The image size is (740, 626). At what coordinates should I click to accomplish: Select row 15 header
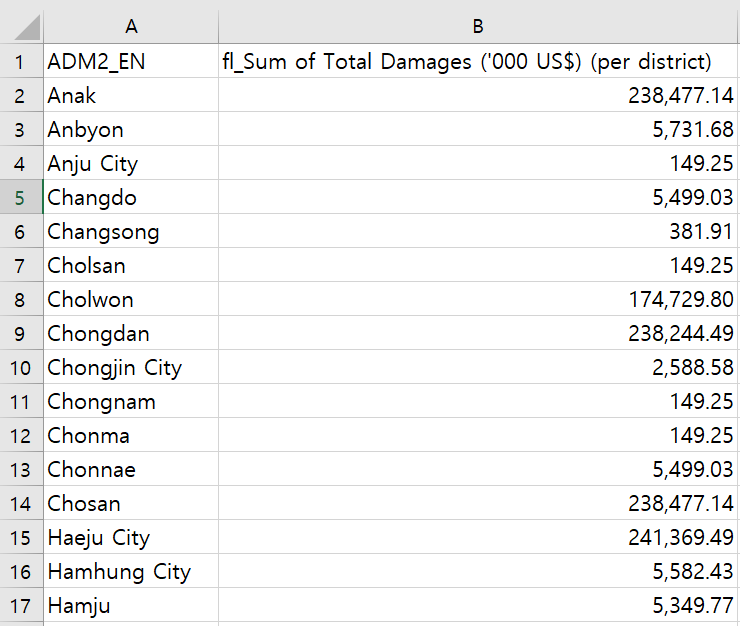[21, 537]
